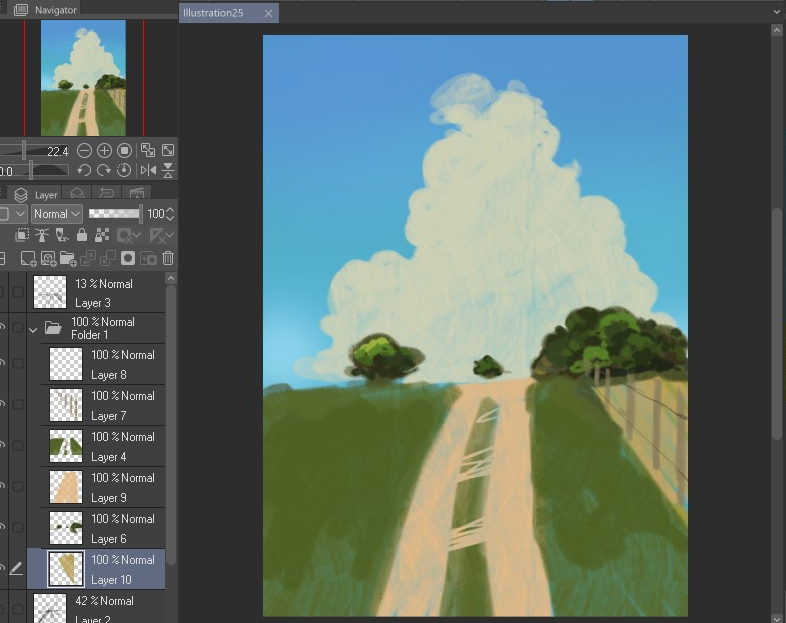786x623 pixels.
Task: Collapse Folder 1 in layer list
Action: [33, 328]
